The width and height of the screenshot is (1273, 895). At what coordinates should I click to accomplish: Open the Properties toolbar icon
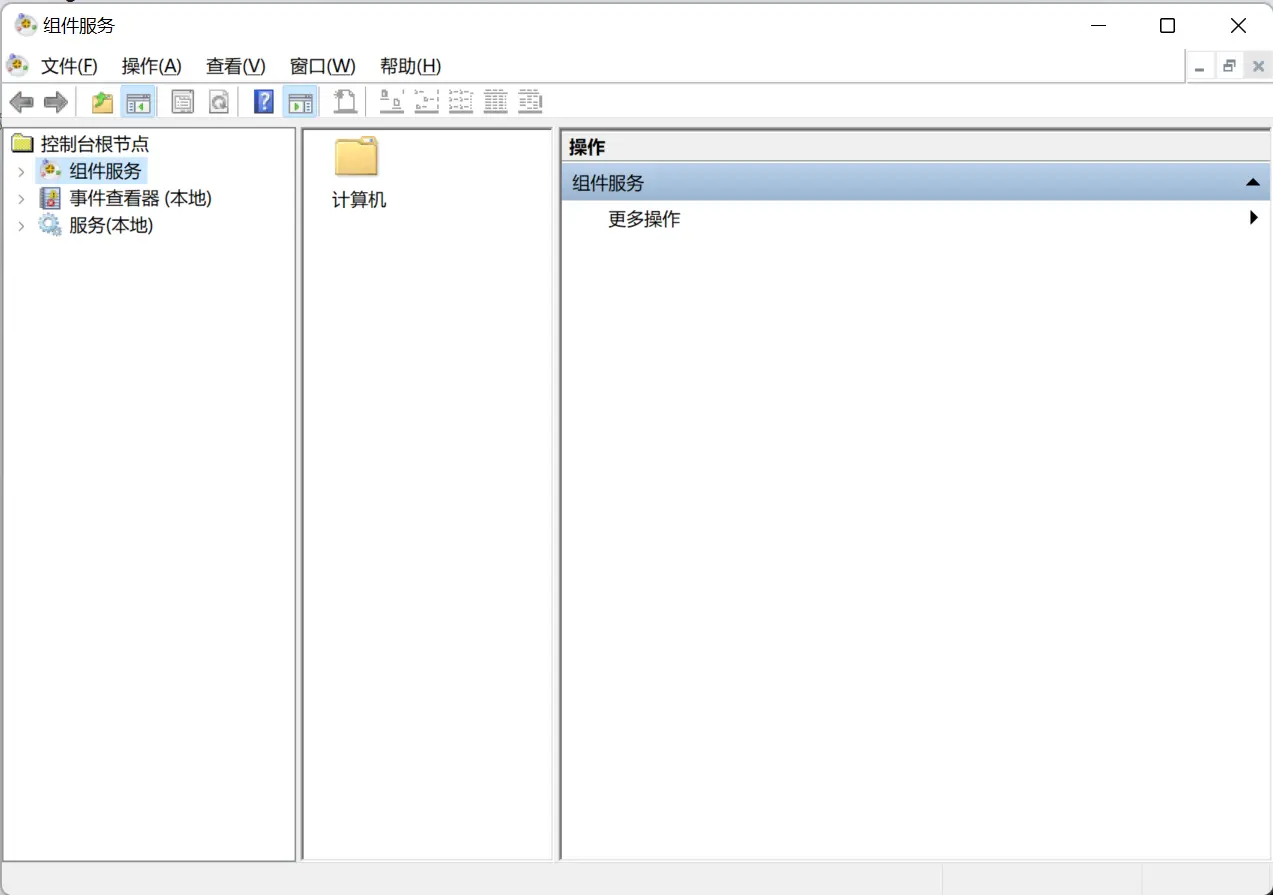[183, 102]
